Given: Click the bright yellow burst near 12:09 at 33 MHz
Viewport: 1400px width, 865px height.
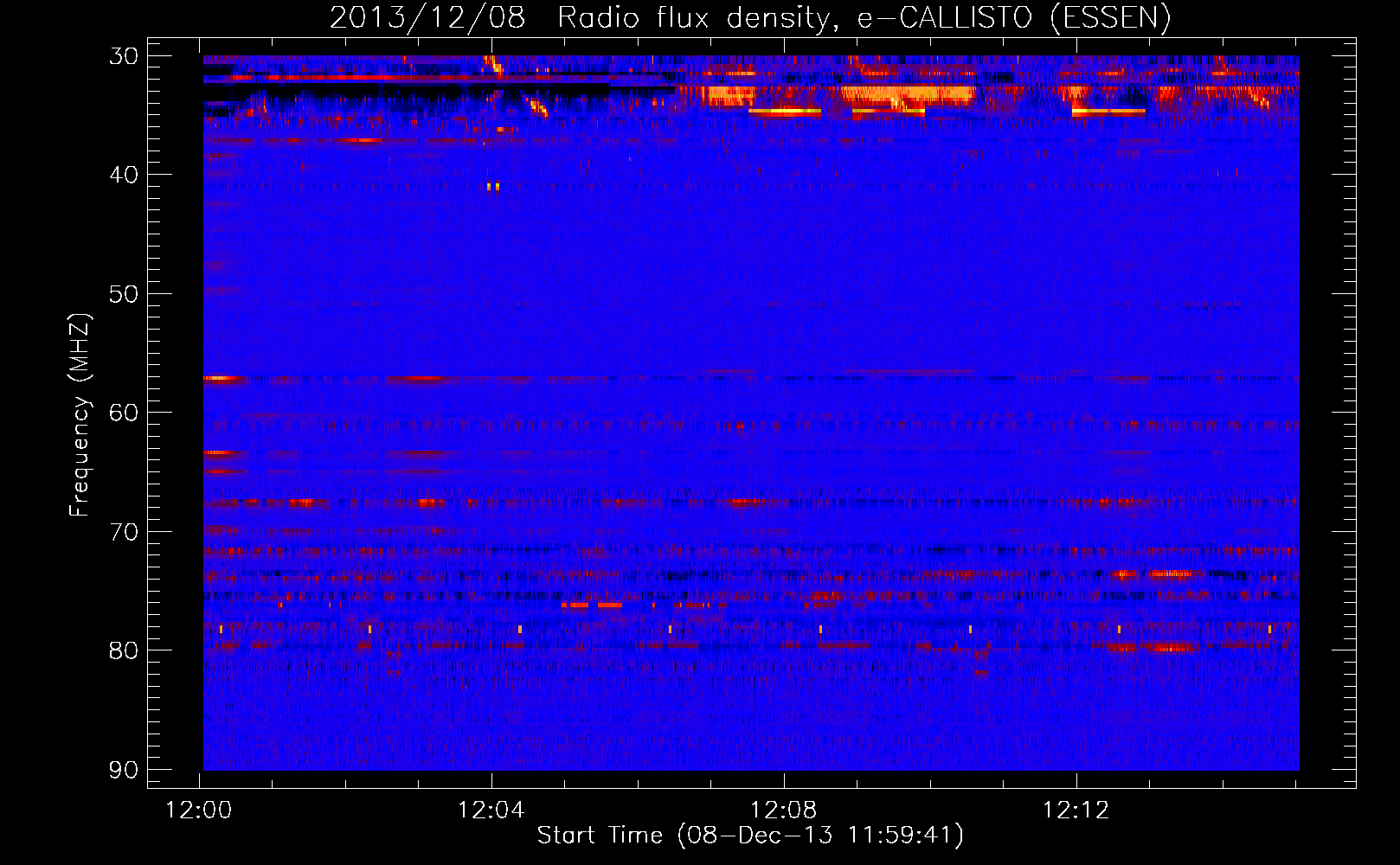Looking at the screenshot, I should point(907,93).
